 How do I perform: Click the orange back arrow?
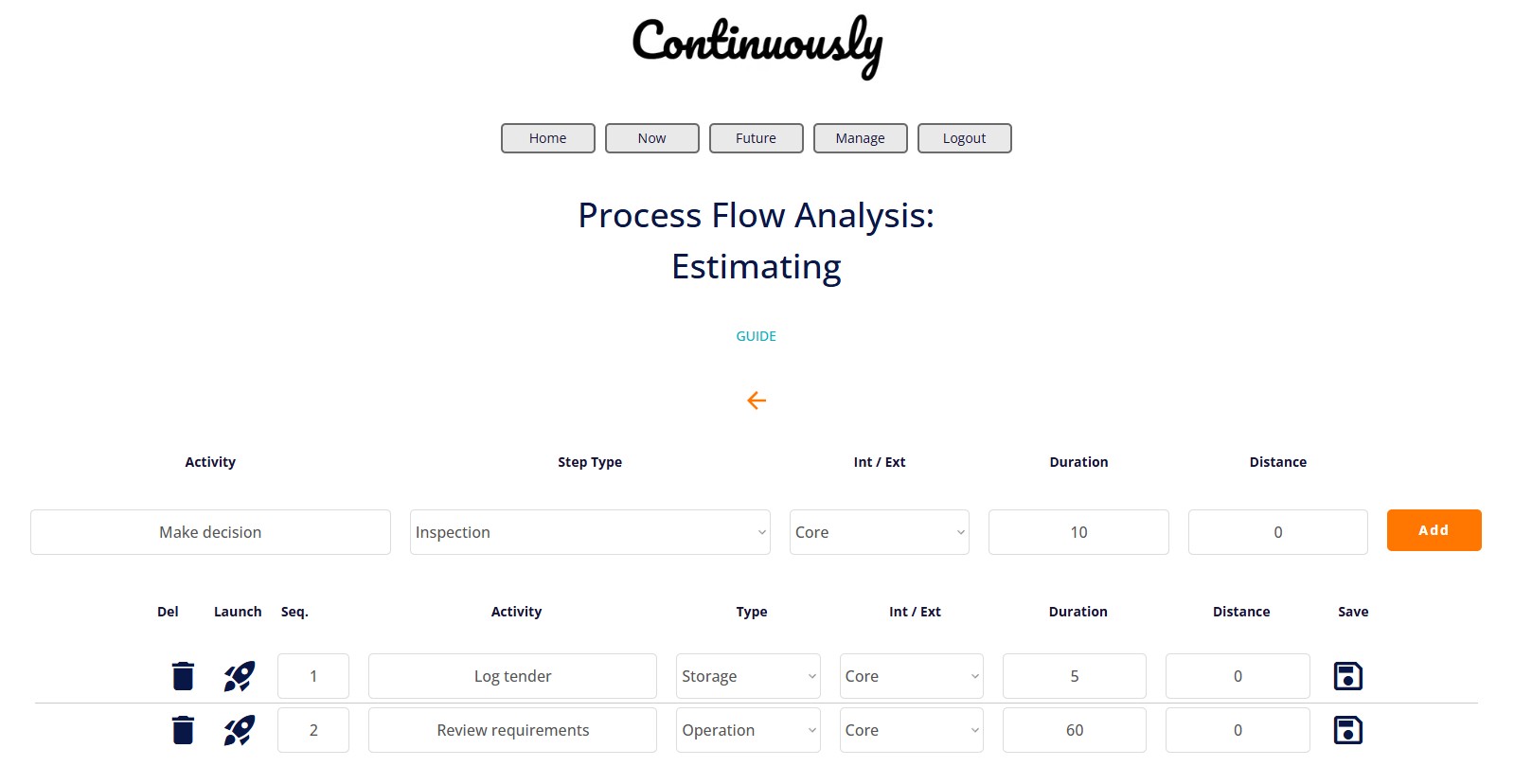point(757,401)
